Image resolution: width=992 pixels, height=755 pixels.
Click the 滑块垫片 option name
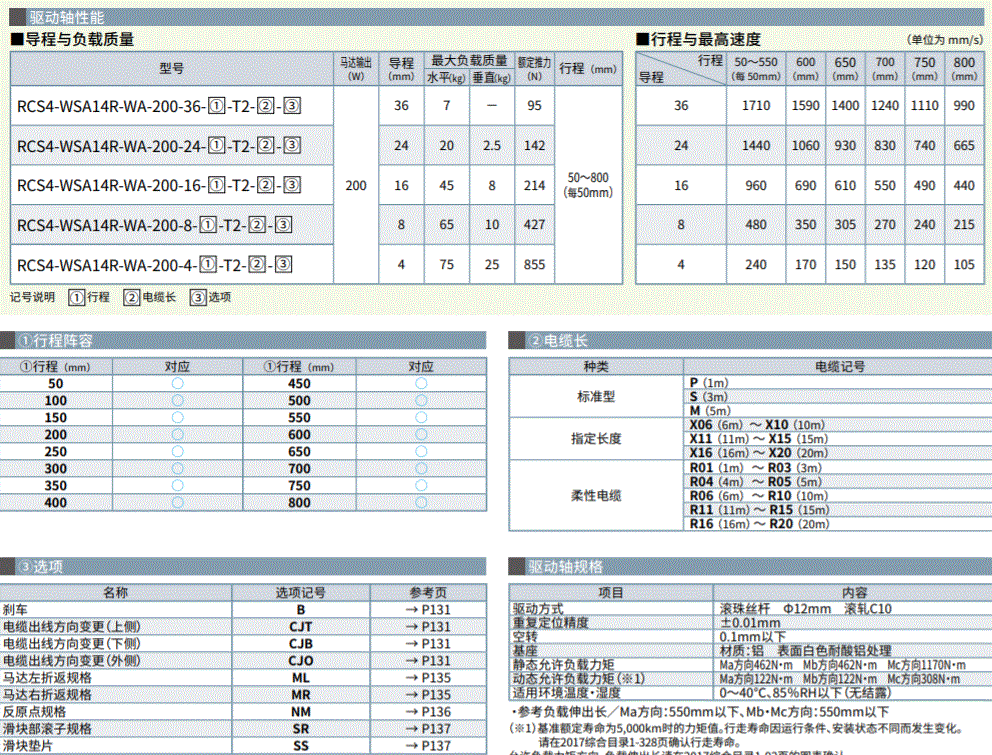(28, 746)
